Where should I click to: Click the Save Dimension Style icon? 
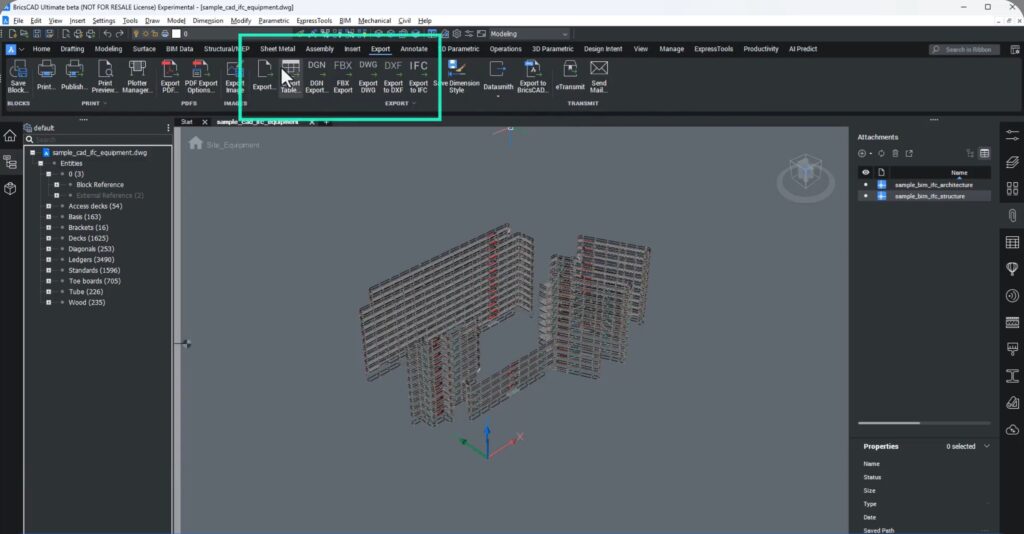coord(456,76)
